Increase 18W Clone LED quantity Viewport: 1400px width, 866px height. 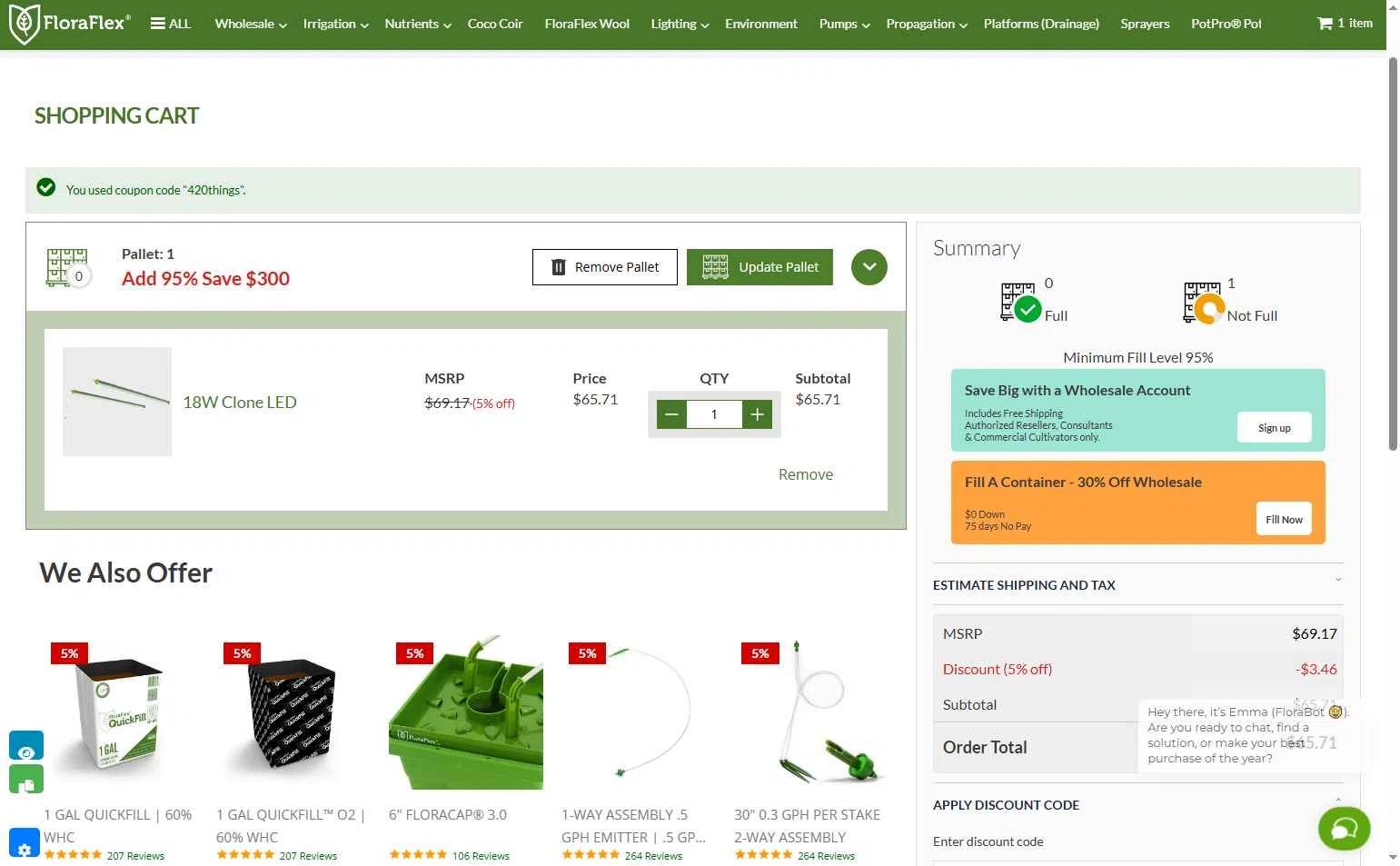point(758,414)
